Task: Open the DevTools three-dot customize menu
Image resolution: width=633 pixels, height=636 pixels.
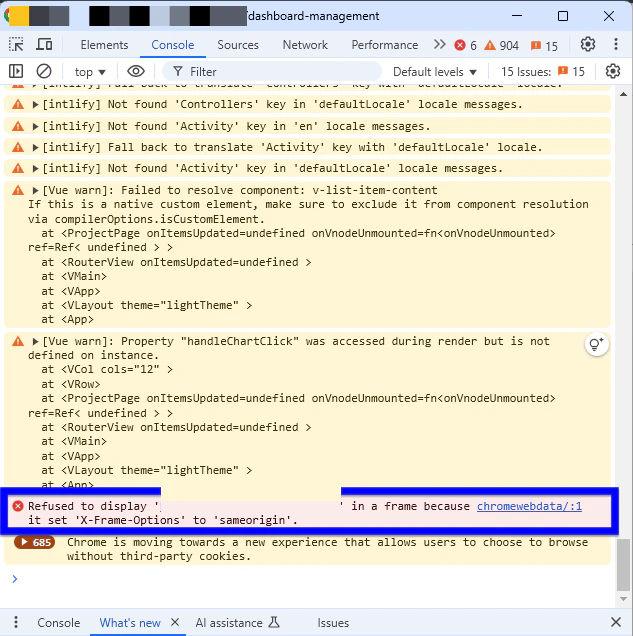Action: [x=616, y=44]
